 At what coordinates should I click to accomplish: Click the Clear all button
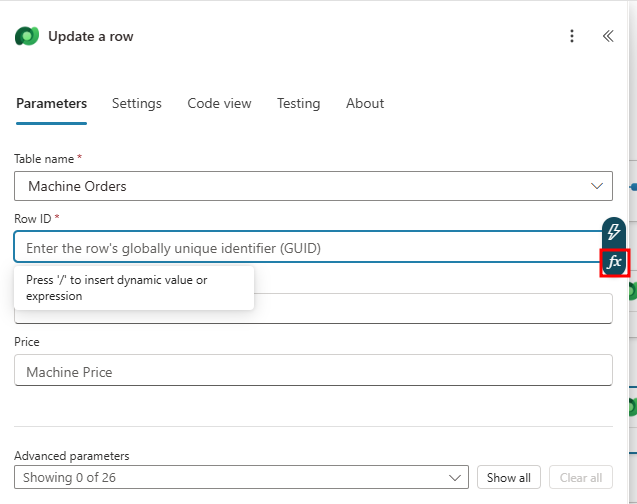[581, 478]
